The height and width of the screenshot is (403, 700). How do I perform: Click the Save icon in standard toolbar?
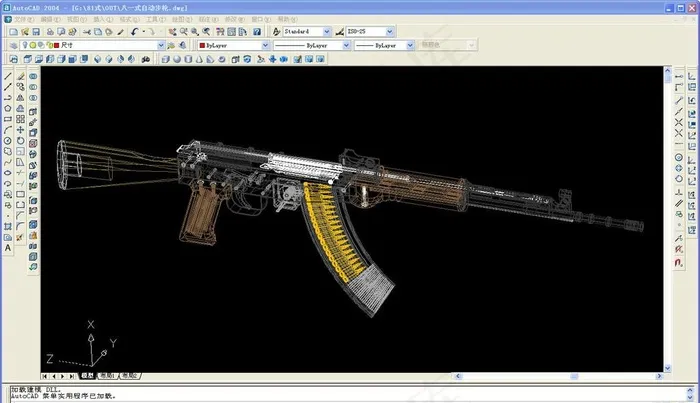[36, 32]
